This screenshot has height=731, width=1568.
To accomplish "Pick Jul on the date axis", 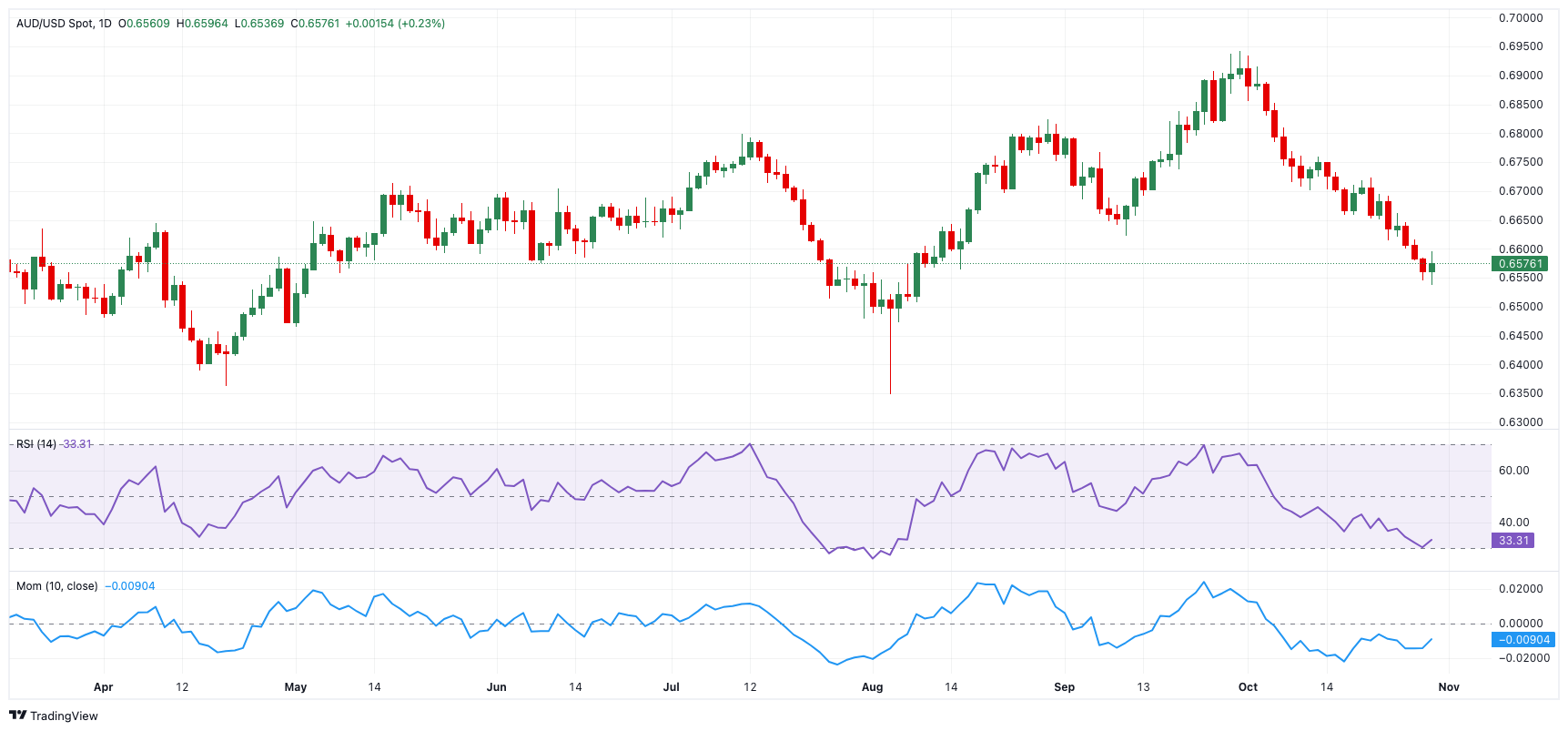I will tap(672, 687).
